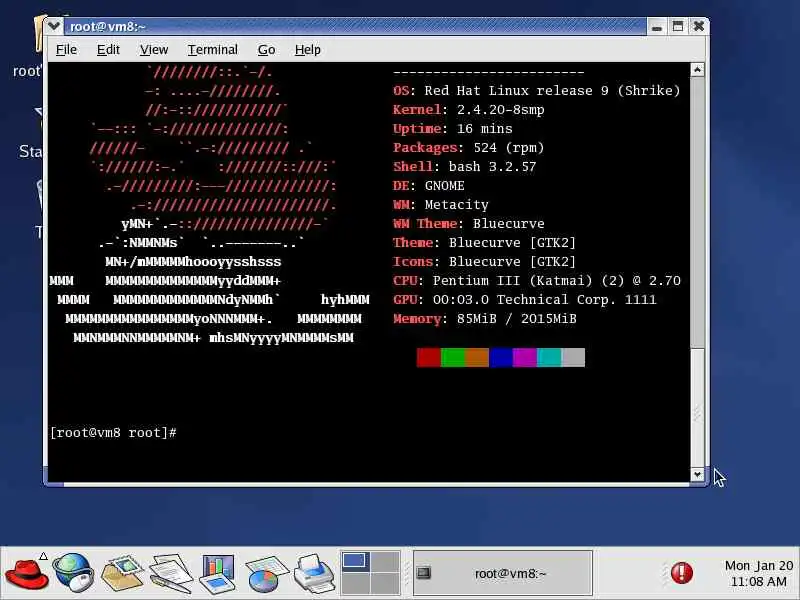Switch to the third workspace
This screenshot has width=800, height=600.
coord(356,584)
